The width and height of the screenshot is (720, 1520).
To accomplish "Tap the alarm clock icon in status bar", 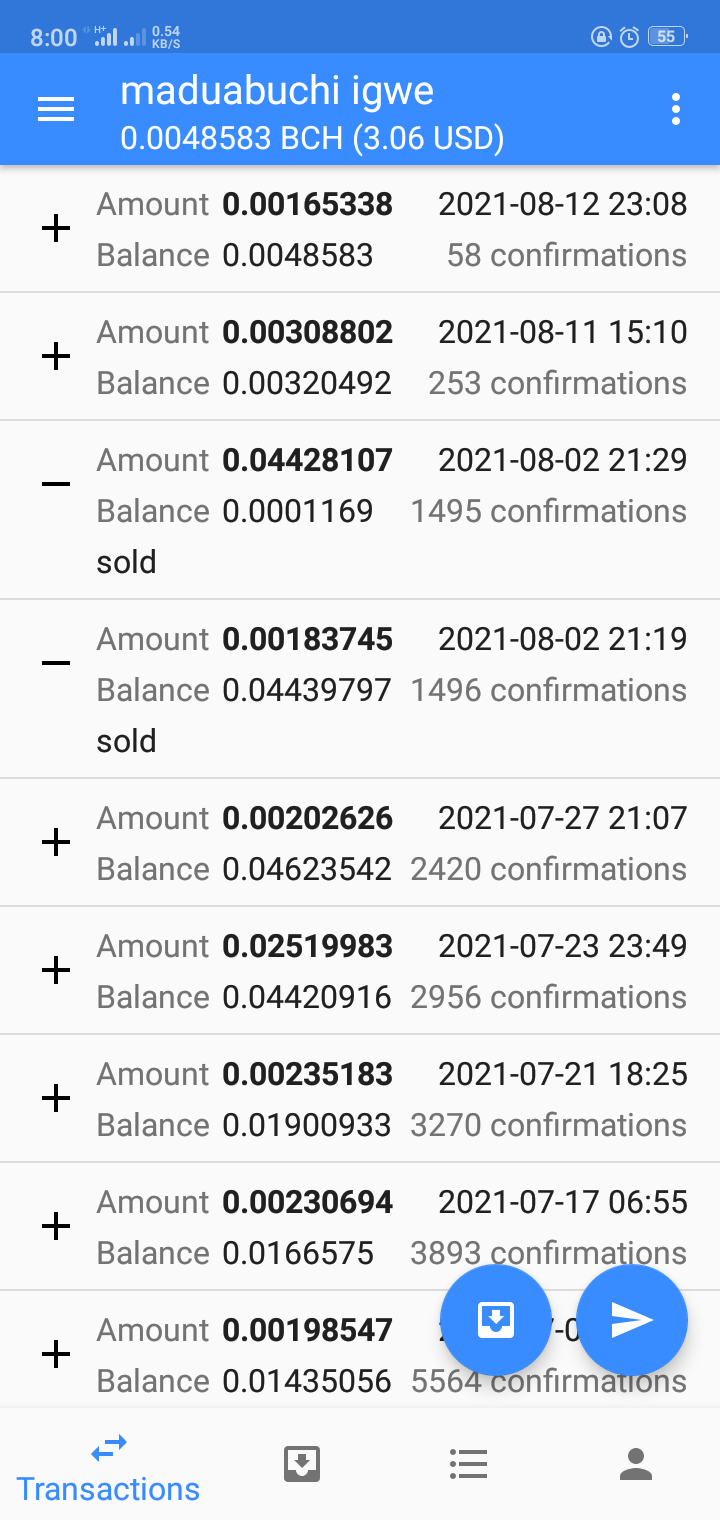I will (629, 37).
